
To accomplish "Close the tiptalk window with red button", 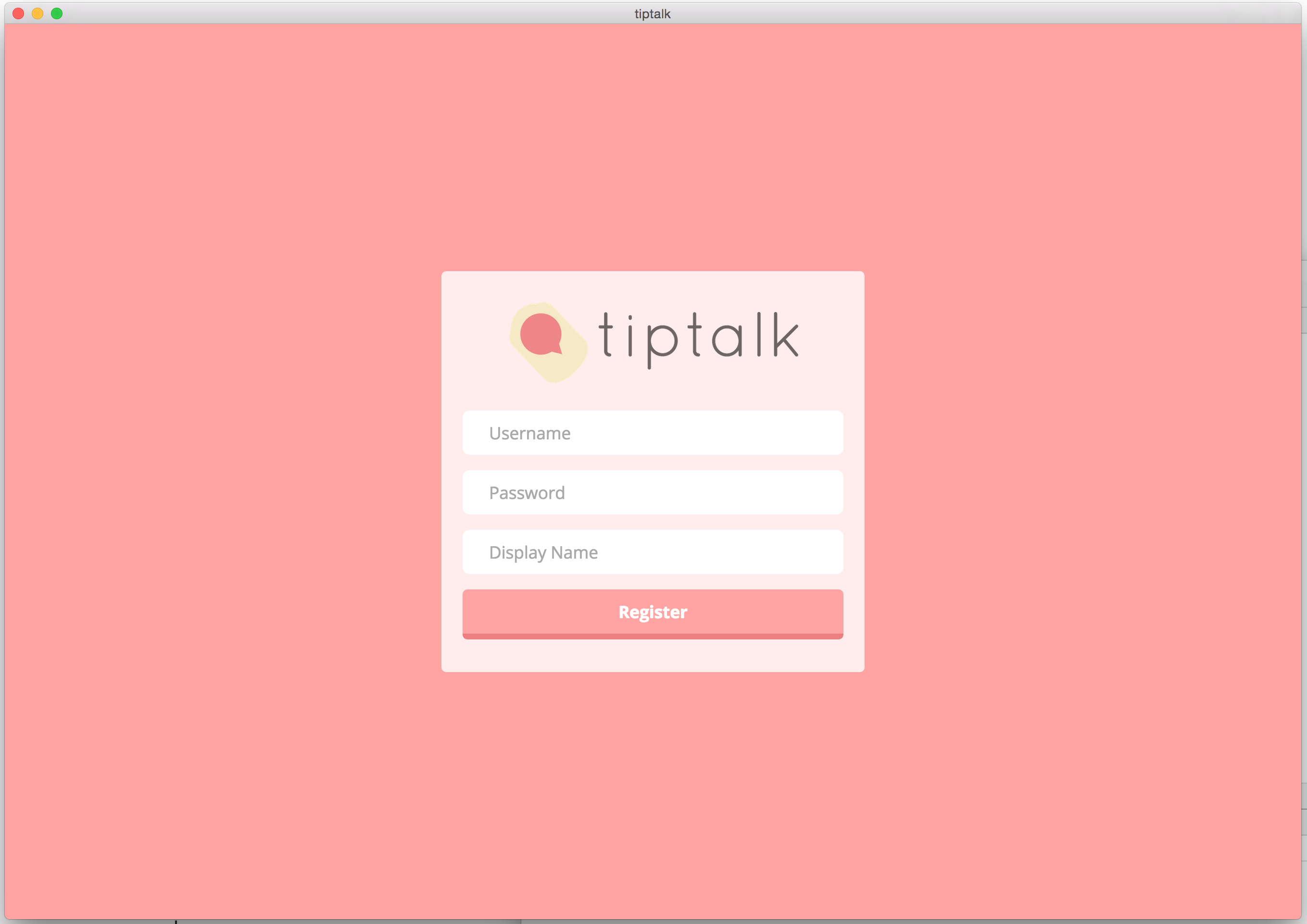I will pos(18,13).
